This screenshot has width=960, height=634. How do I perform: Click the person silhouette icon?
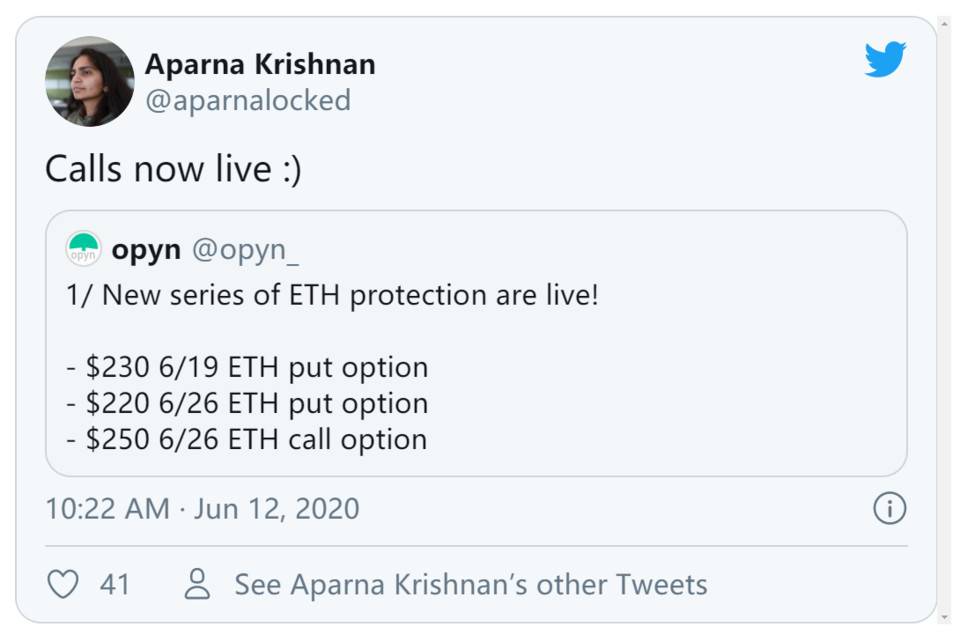tap(197, 584)
